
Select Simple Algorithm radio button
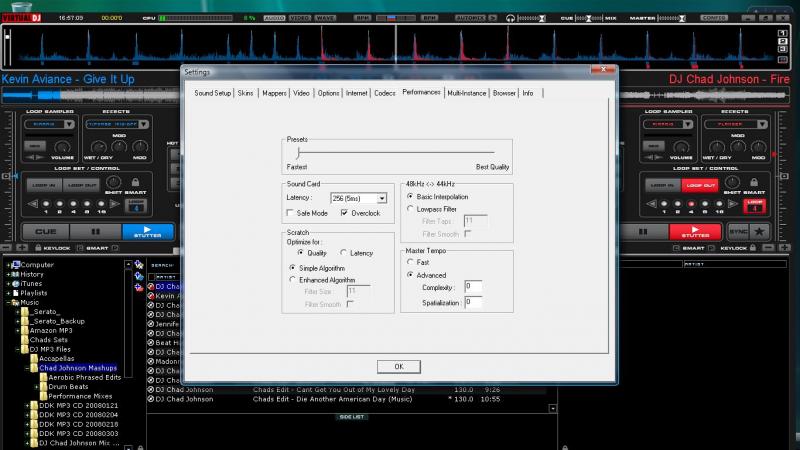(292, 267)
